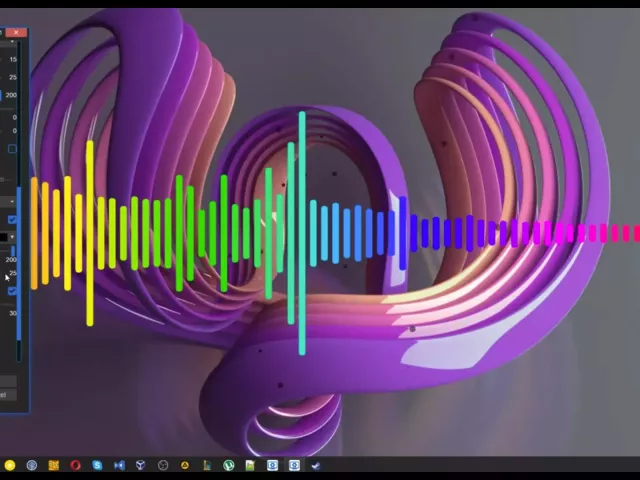
Task: Click the field showing value 15
Action: tap(12, 59)
